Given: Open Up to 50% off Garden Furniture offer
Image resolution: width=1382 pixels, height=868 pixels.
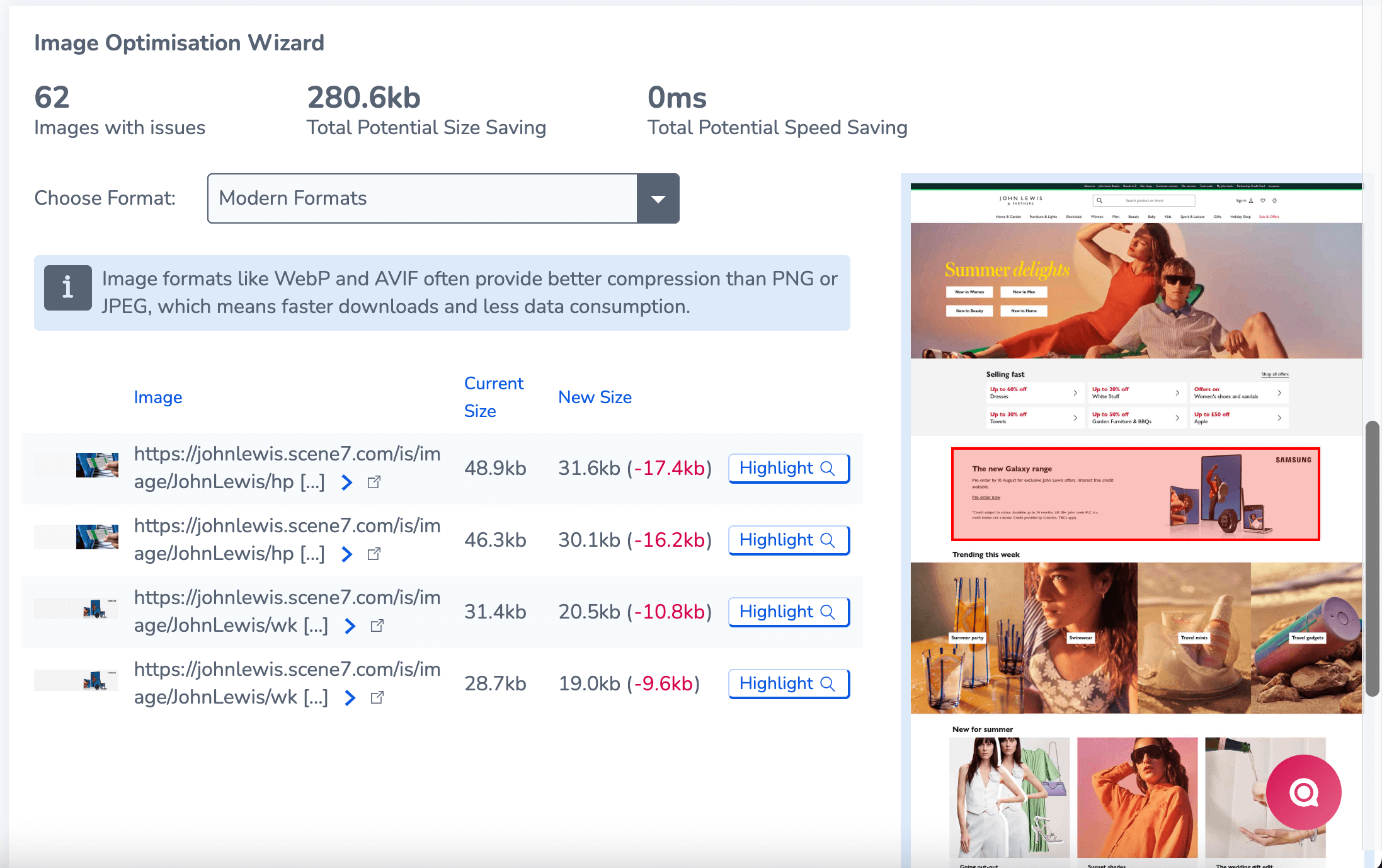Looking at the screenshot, I should 1136,418.
